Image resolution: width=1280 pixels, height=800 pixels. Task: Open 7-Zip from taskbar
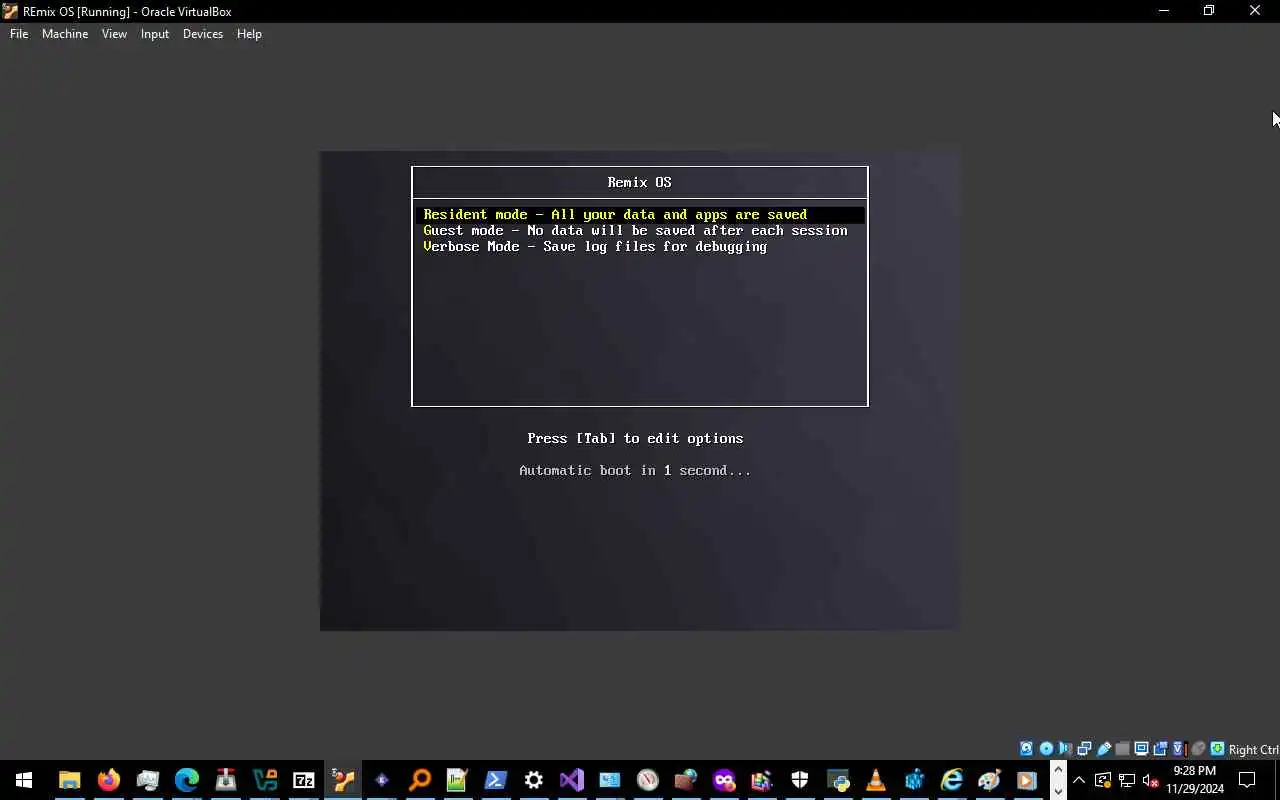point(304,780)
